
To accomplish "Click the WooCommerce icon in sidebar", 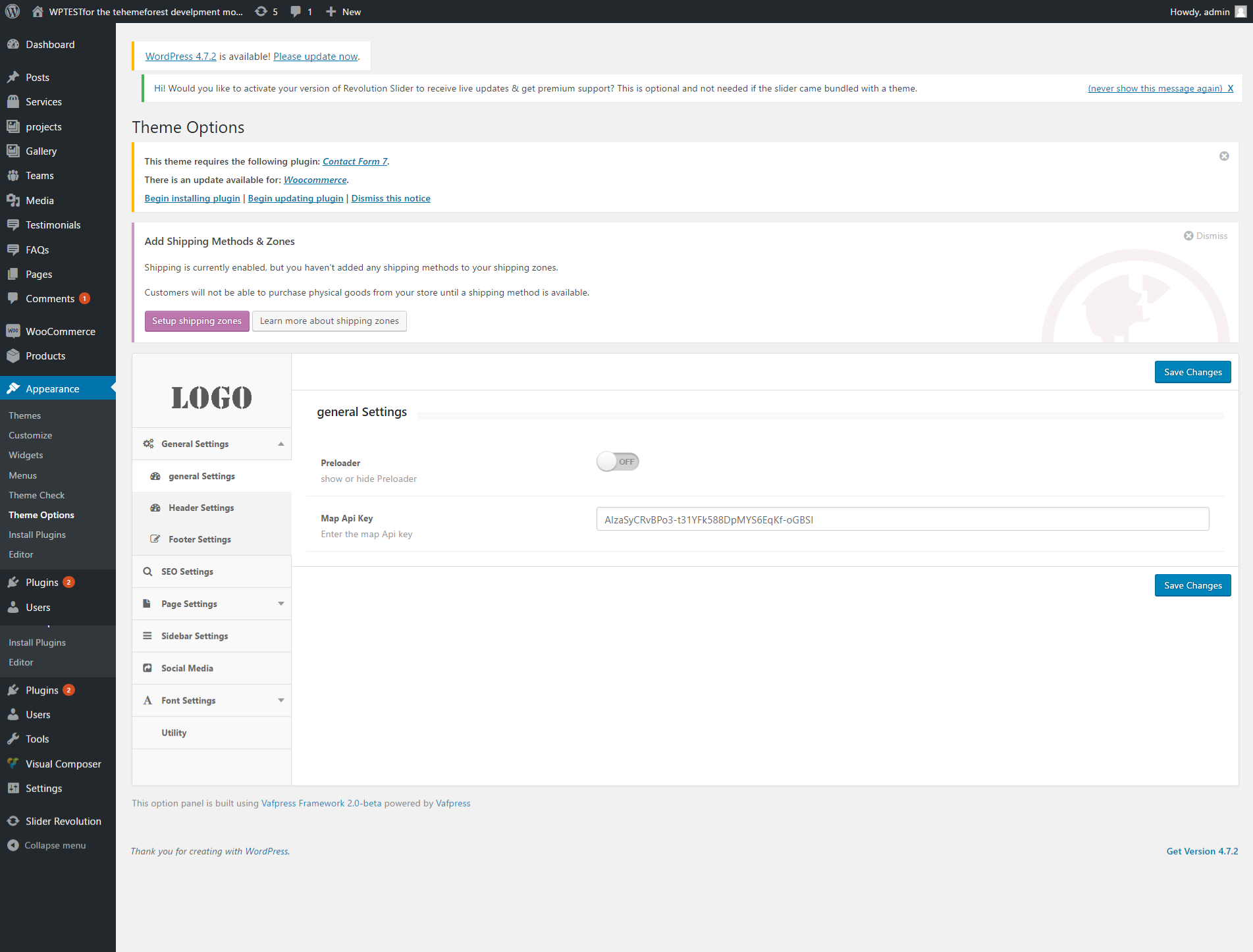I will pos(13,331).
